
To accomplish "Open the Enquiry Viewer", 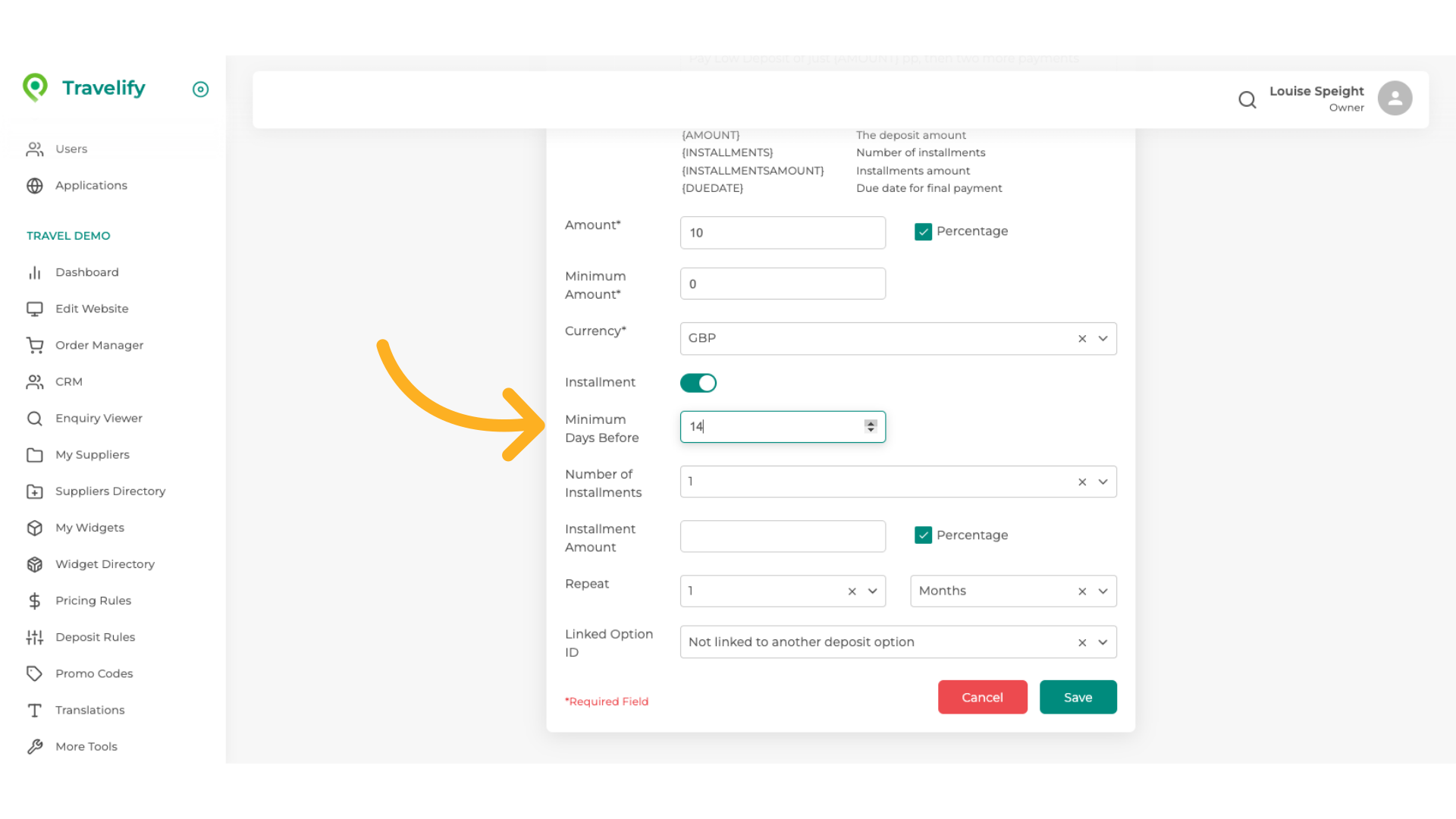I will pos(99,418).
